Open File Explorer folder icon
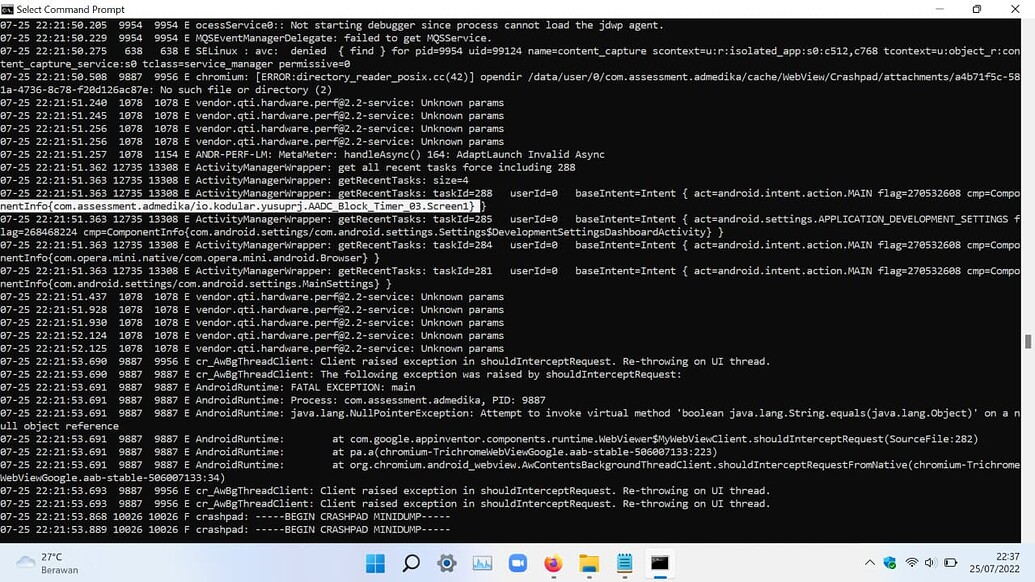 click(x=589, y=564)
